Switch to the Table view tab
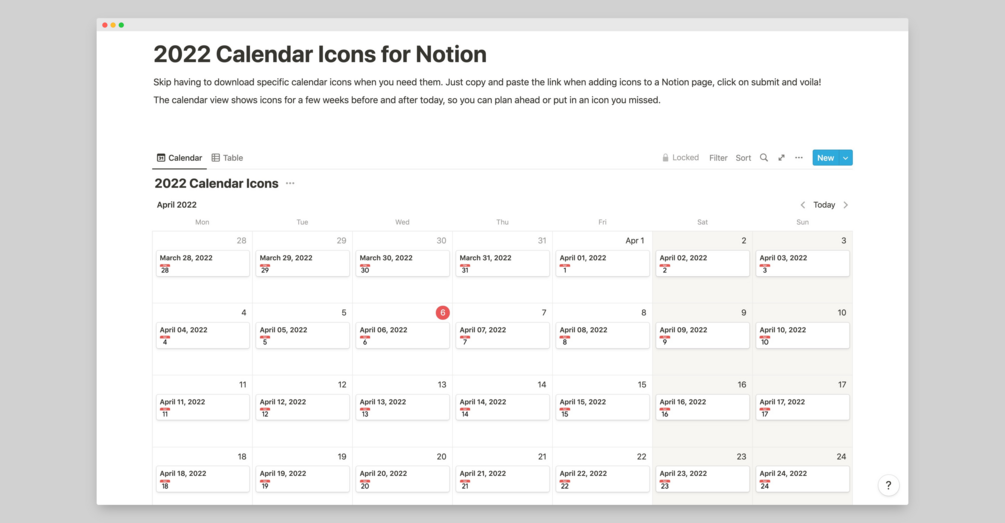This screenshot has width=1005, height=523. pos(227,158)
